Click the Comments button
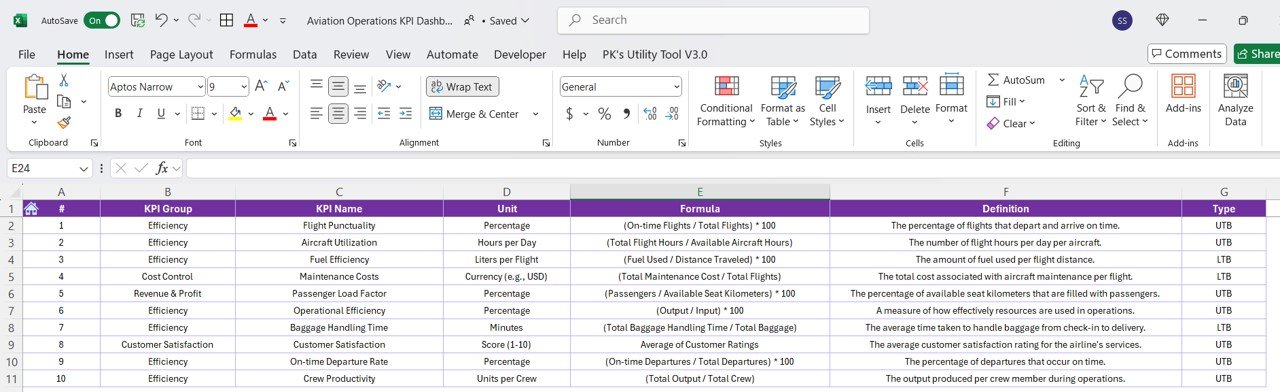 click(x=1187, y=54)
